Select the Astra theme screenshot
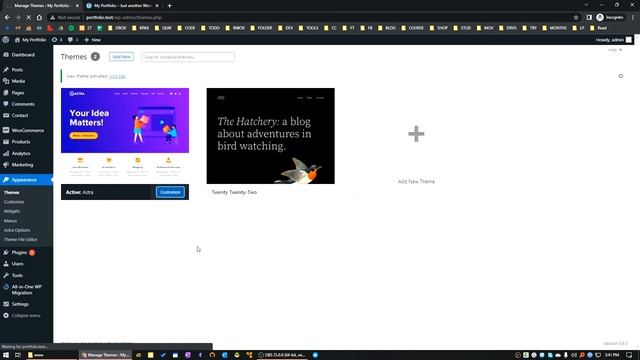 click(125, 136)
